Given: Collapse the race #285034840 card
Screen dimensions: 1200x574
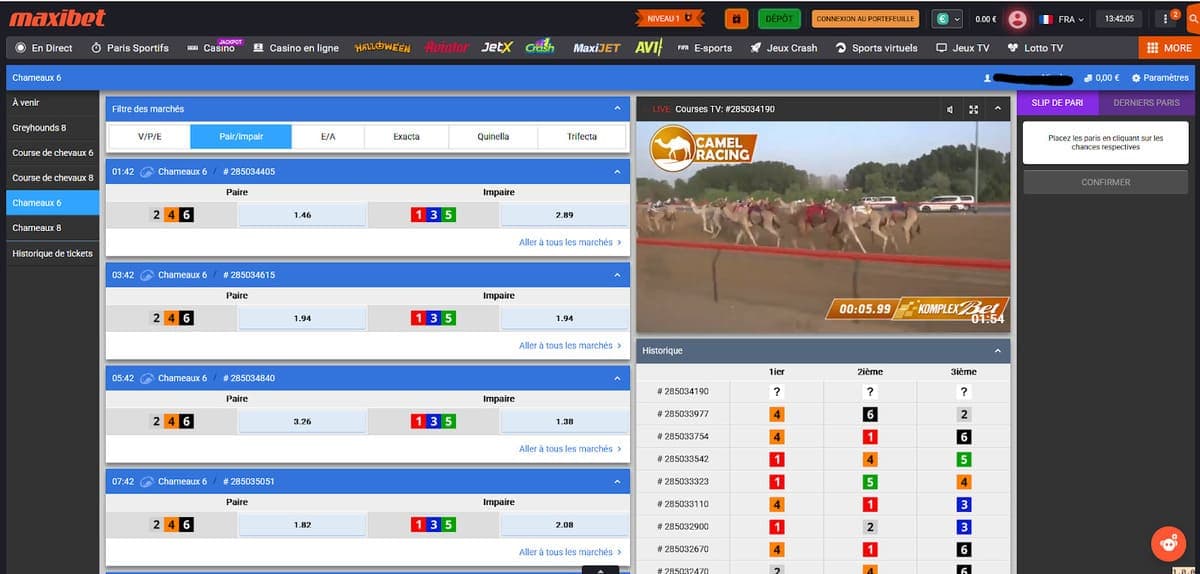Looking at the screenshot, I should click(617, 378).
